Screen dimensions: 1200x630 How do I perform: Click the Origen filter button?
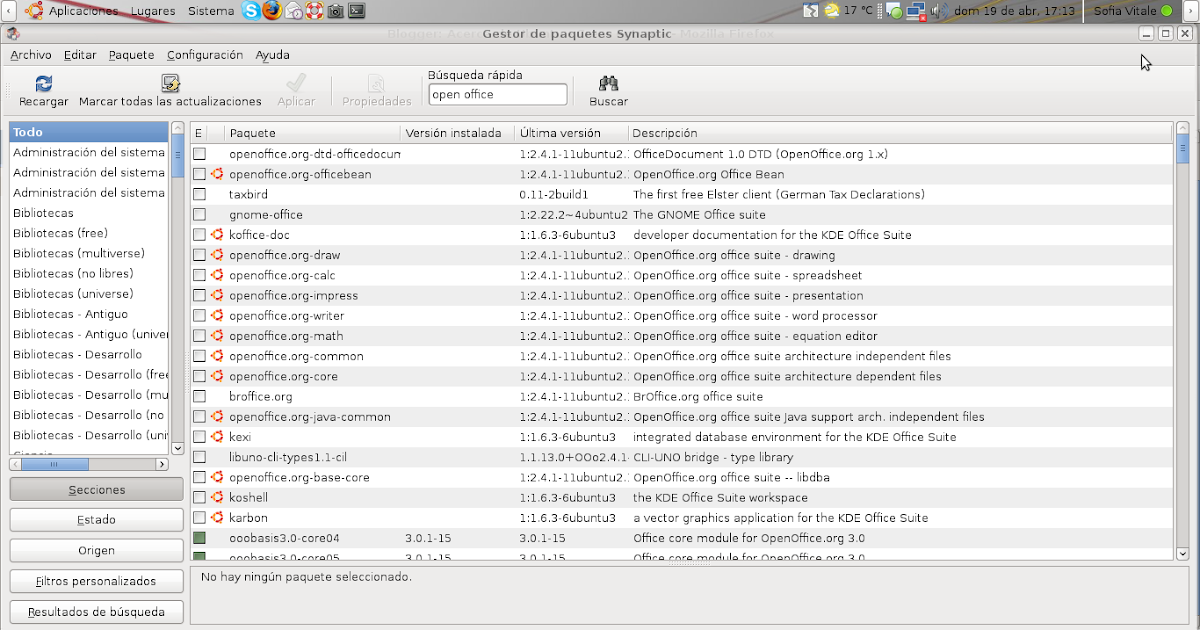tap(96, 550)
